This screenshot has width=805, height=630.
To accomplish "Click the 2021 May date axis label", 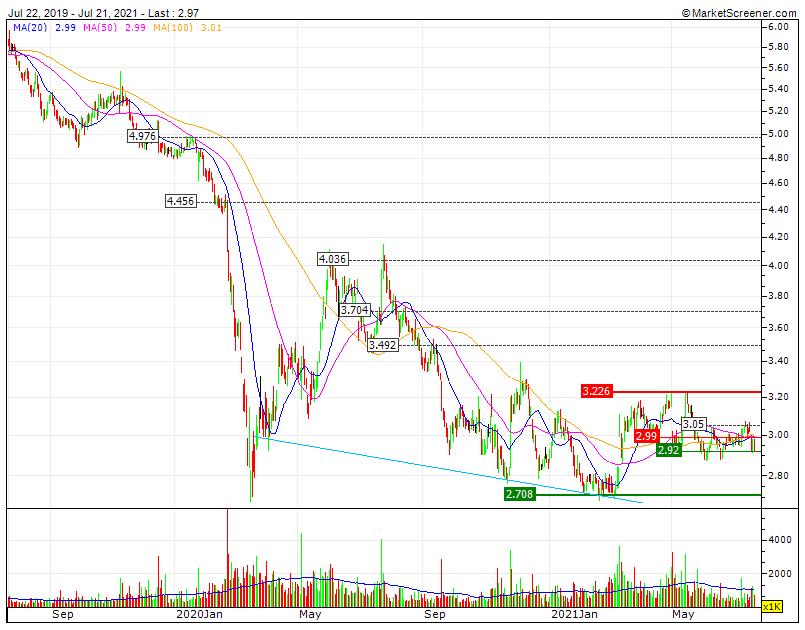I will click(x=683, y=614).
